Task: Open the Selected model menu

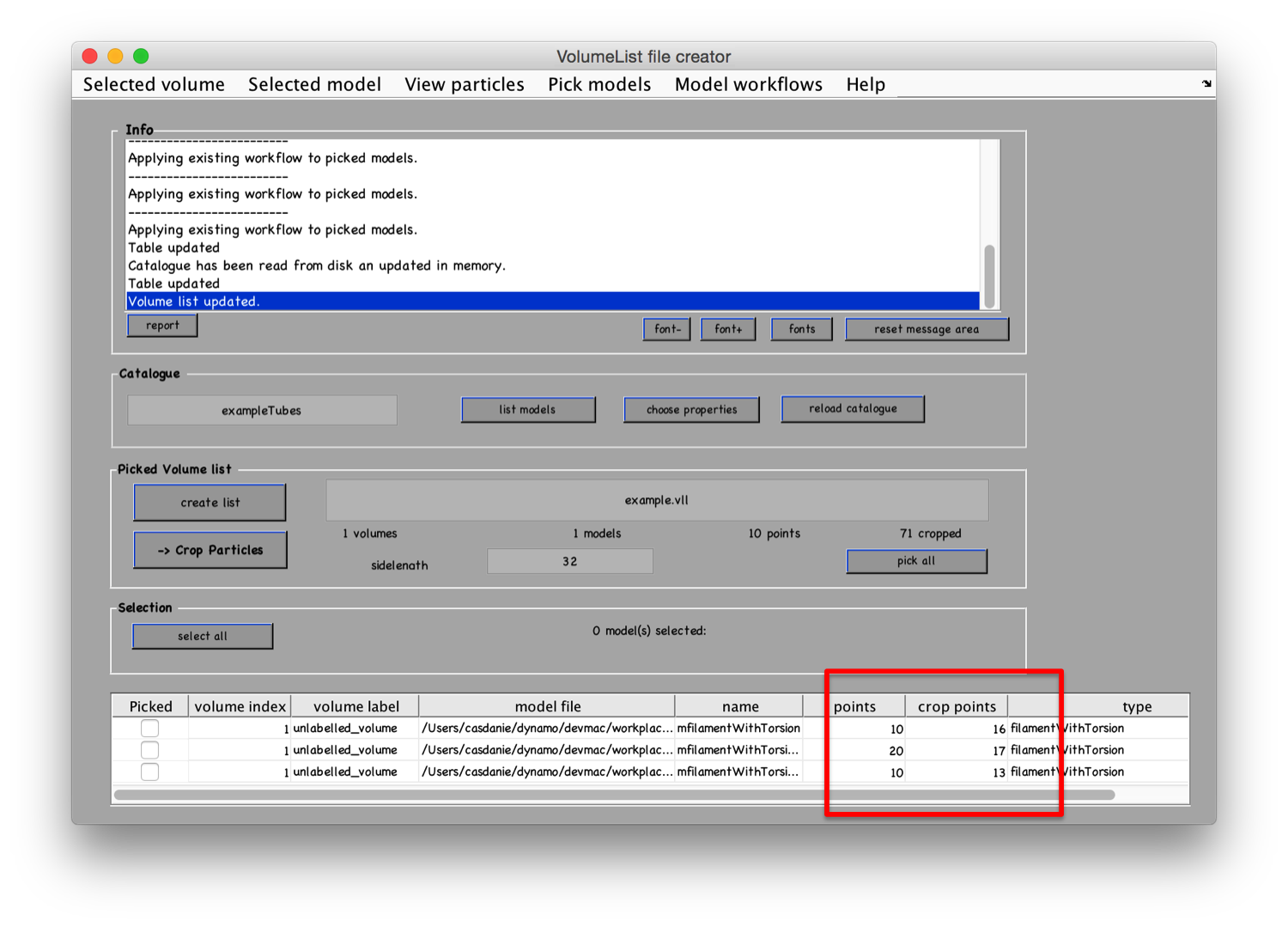Action: (x=314, y=84)
